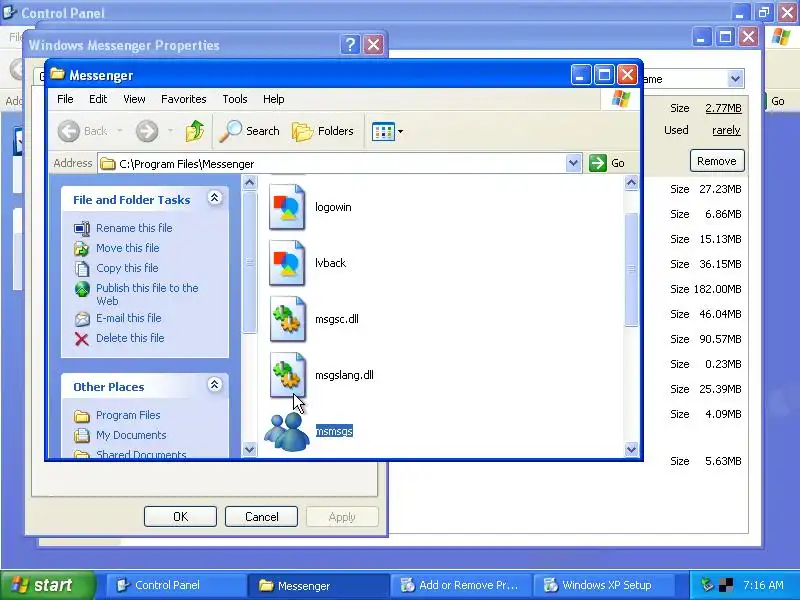
Task: Click the Forward navigation arrow
Action: pyautogui.click(x=147, y=131)
